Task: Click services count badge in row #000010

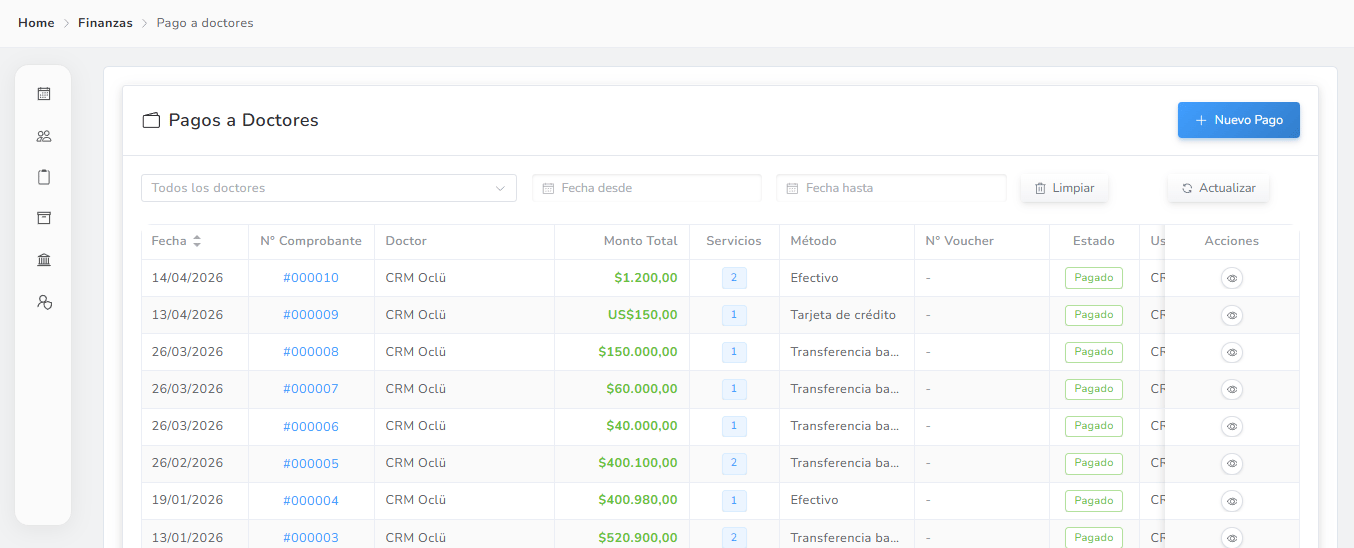Action: pos(734,278)
